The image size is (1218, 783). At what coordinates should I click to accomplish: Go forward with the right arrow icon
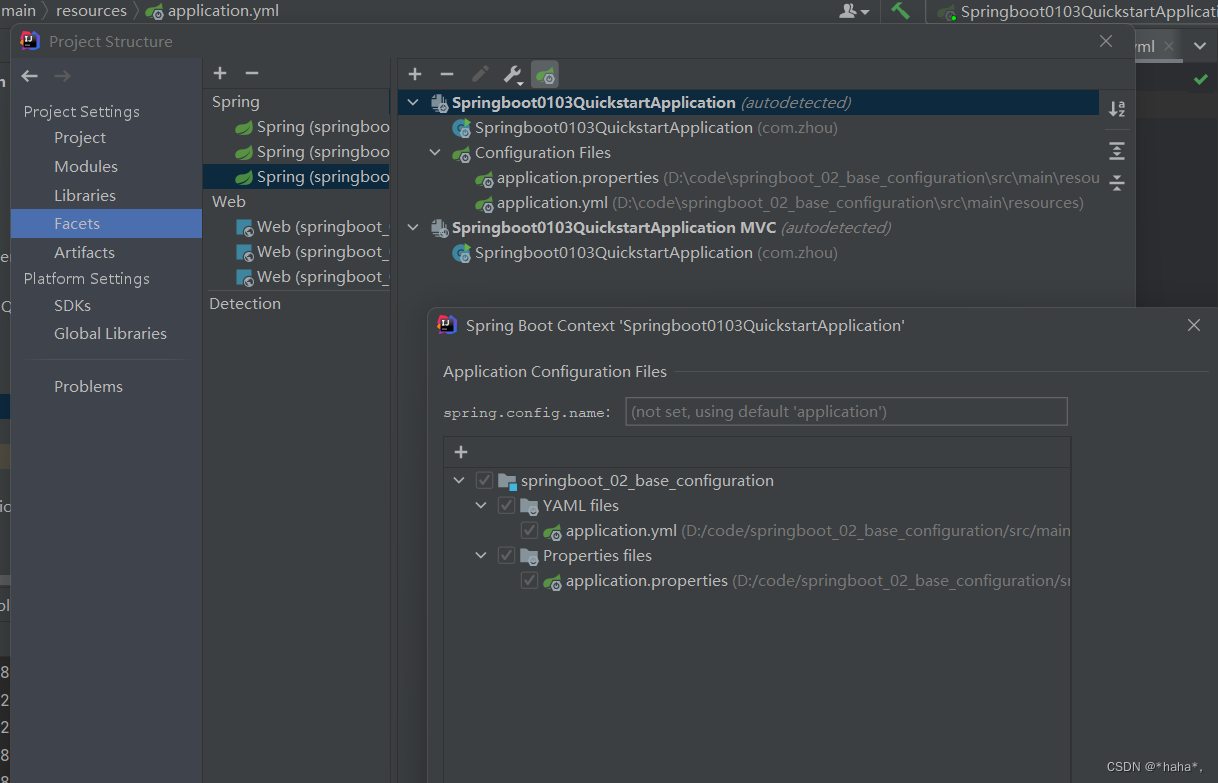pyautogui.click(x=62, y=76)
